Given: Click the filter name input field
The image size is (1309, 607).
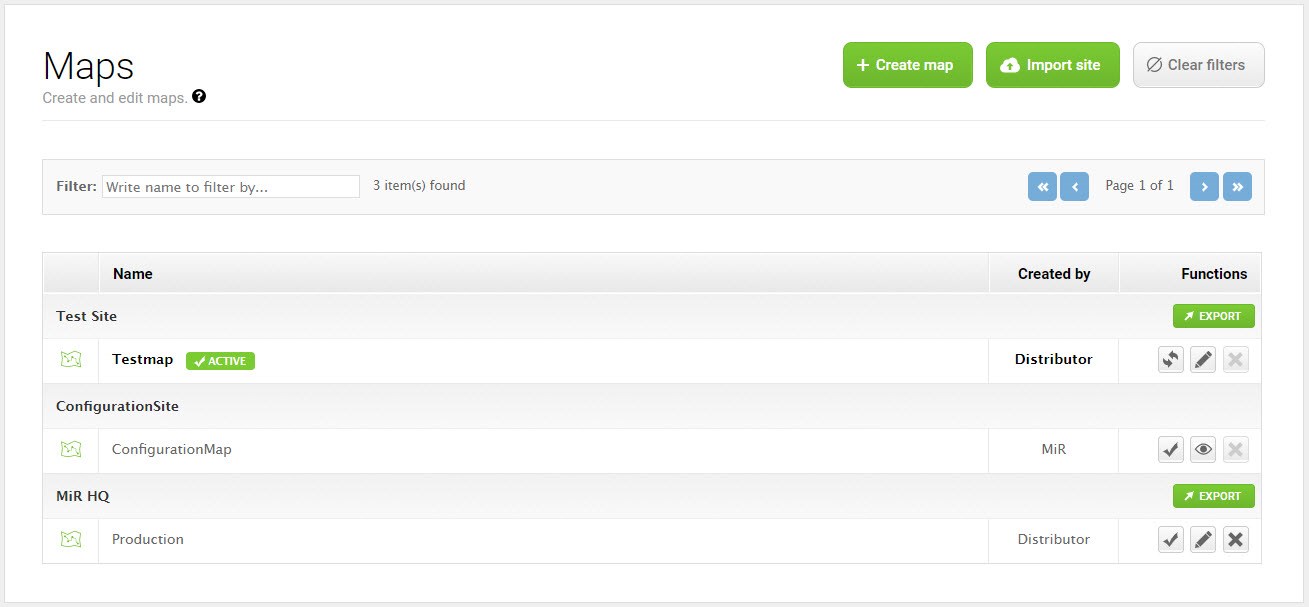Looking at the screenshot, I should [x=230, y=186].
